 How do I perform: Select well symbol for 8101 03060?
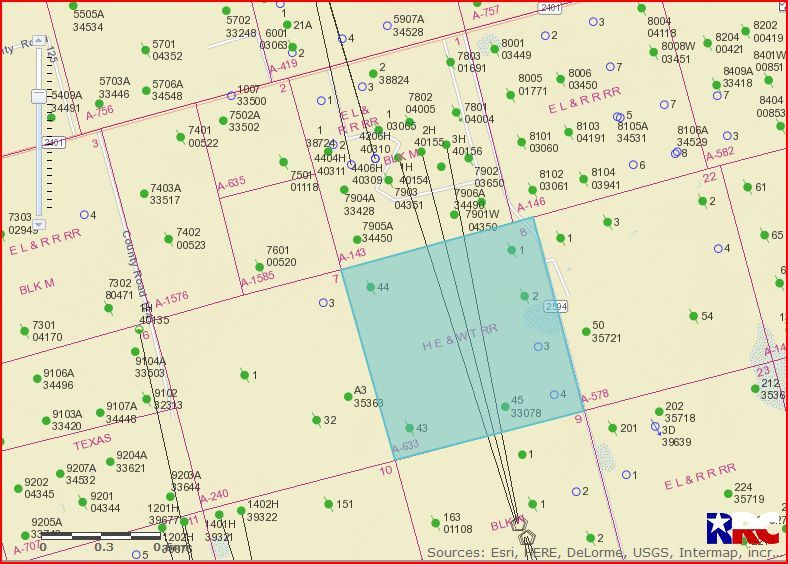click(x=522, y=142)
